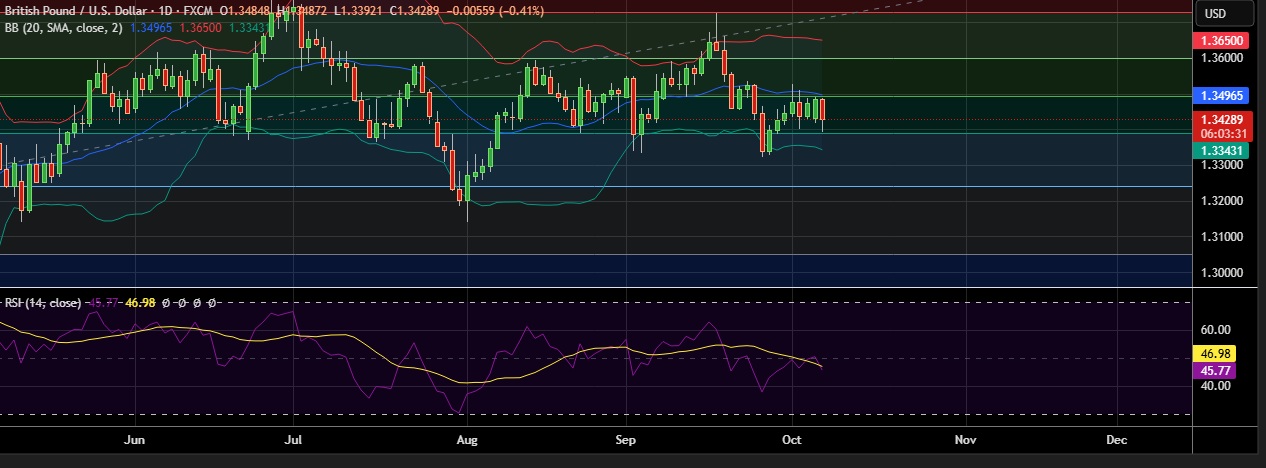Click the Nov label on time axis
1266x468 pixels.
point(965,439)
